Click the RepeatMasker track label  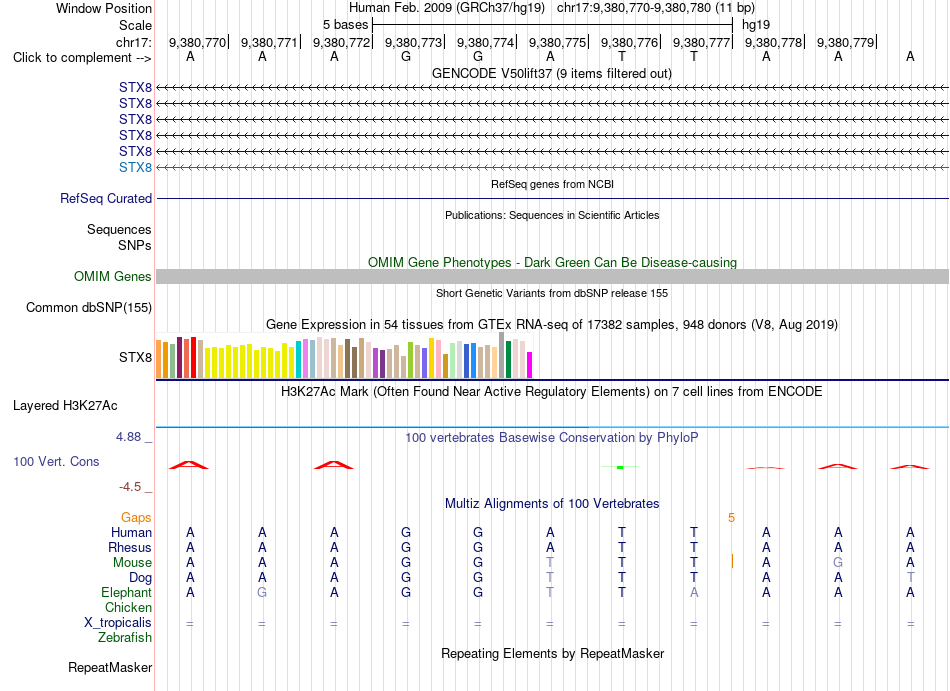pyautogui.click(x=110, y=668)
